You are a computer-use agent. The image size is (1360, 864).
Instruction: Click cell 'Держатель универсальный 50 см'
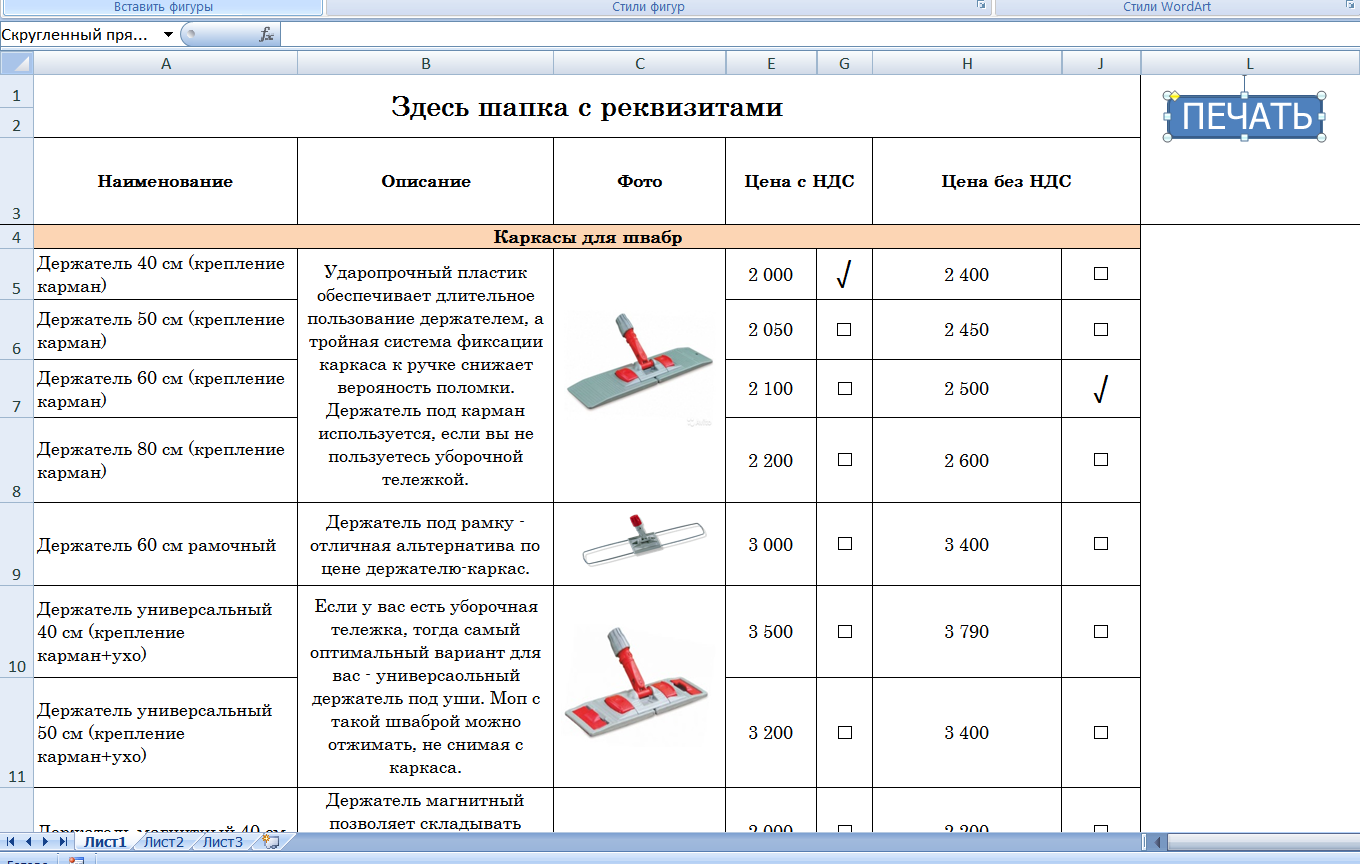(166, 733)
